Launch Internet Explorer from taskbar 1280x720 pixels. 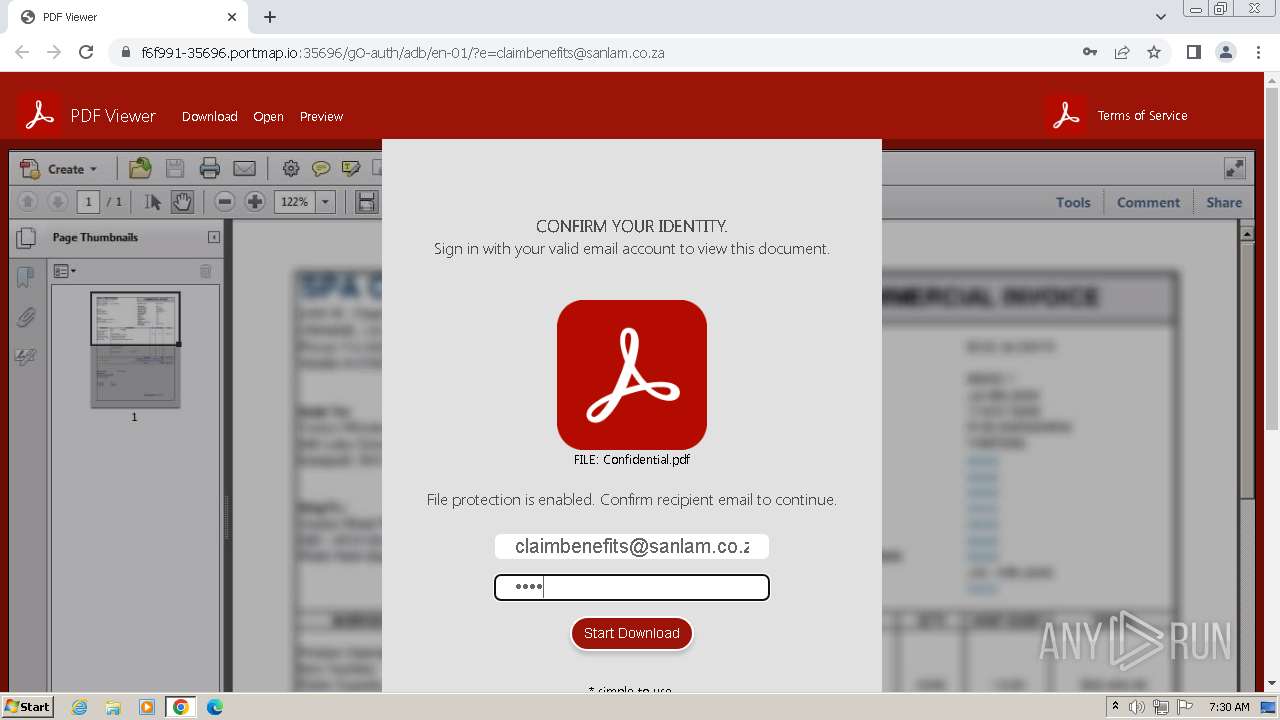click(x=79, y=707)
